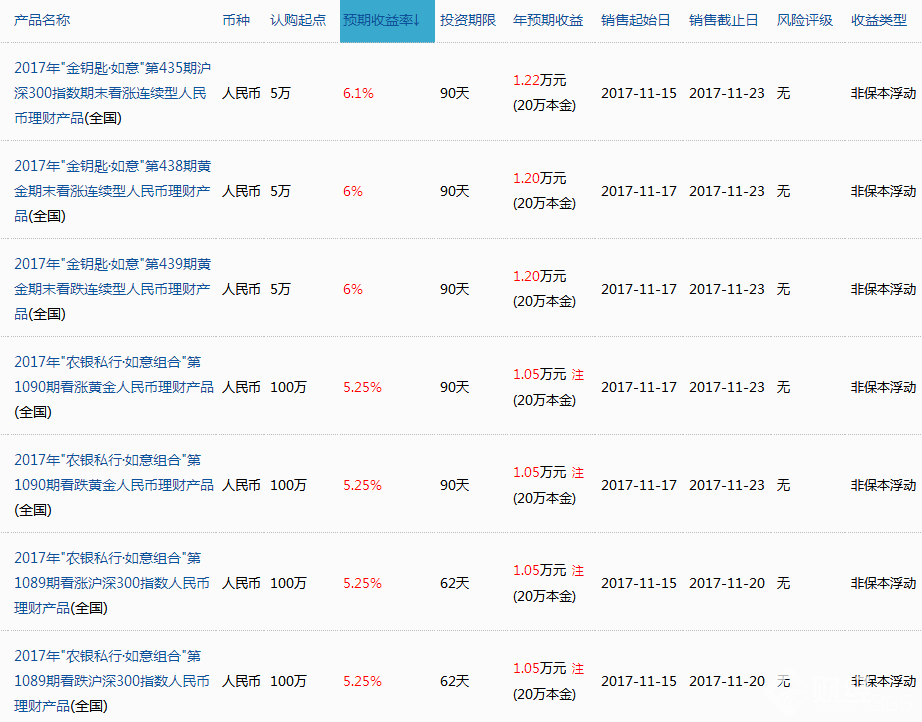
Task: Click the 认购起点 column header
Action: coord(297,19)
